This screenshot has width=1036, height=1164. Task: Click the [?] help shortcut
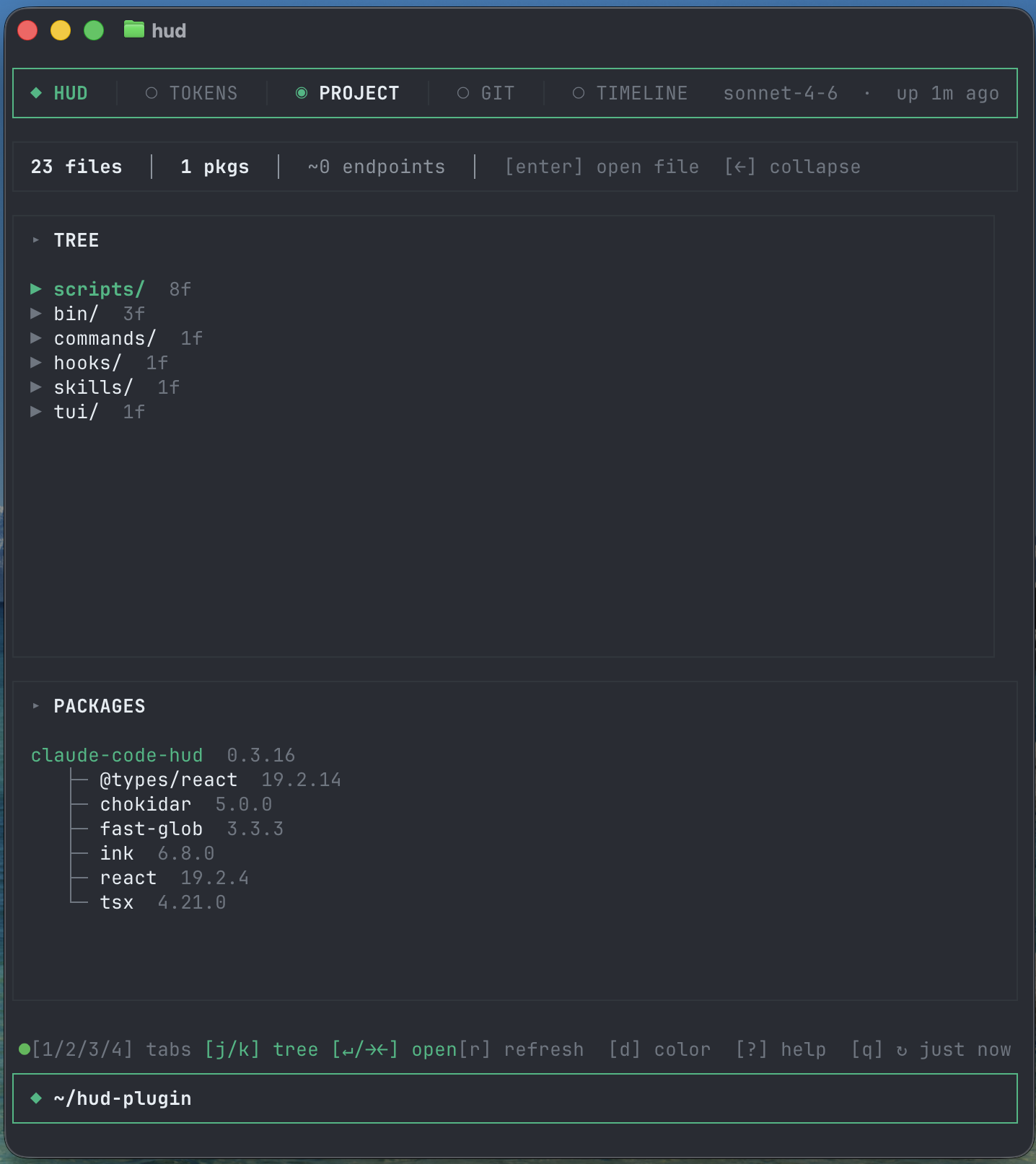pyautogui.click(x=781, y=1049)
